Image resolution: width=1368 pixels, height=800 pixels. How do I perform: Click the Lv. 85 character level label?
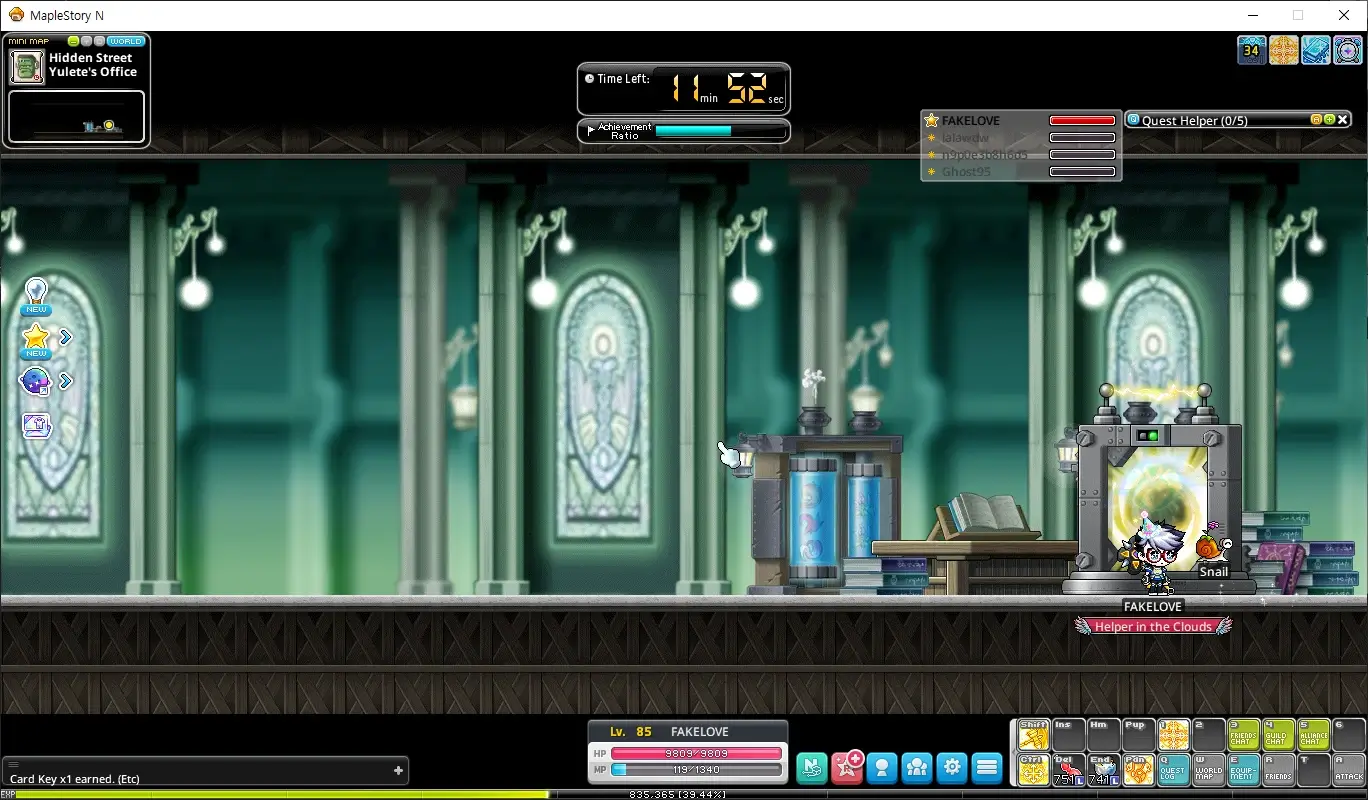631,732
